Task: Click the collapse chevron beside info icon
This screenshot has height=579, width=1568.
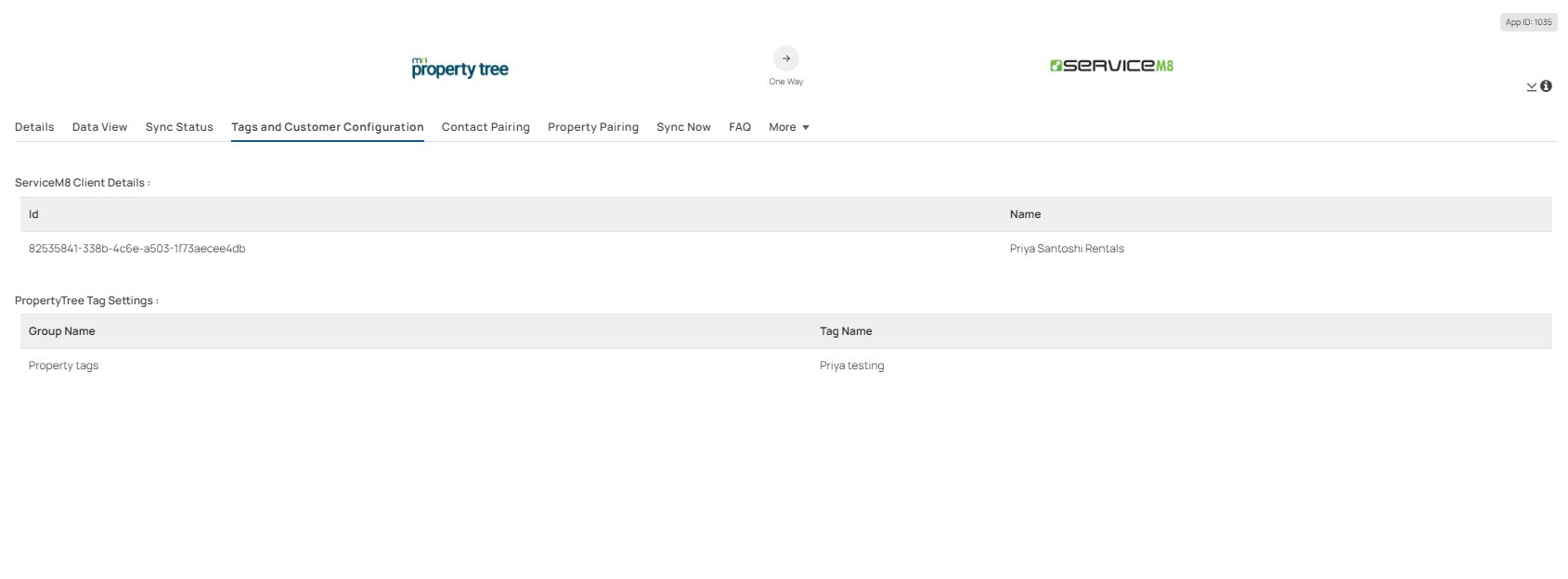Action: click(x=1532, y=86)
